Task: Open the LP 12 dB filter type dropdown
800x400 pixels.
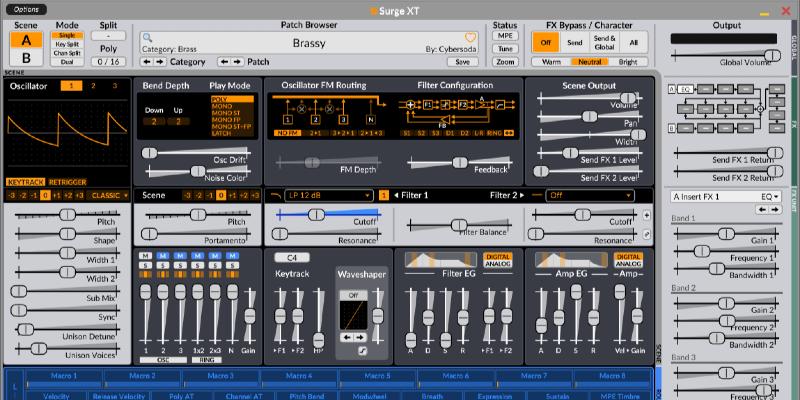Action: (330, 195)
